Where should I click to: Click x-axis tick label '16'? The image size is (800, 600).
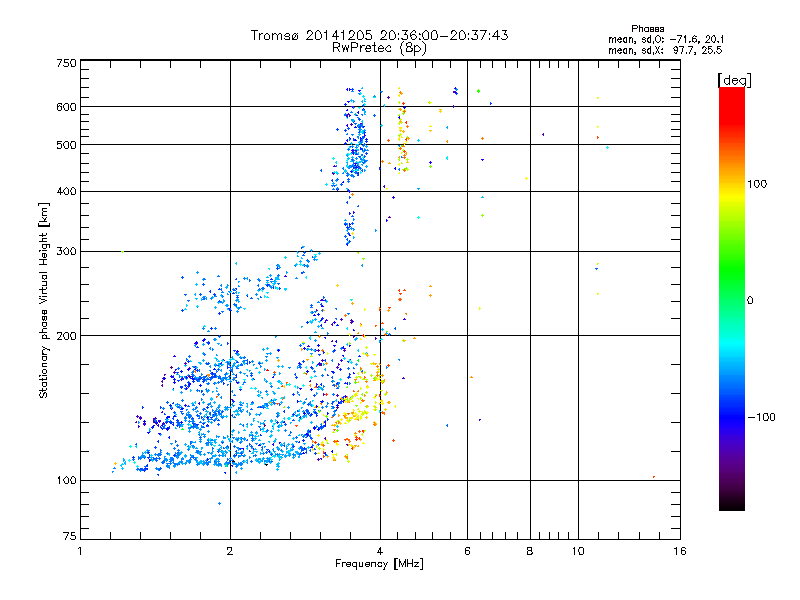pyautogui.click(x=680, y=551)
